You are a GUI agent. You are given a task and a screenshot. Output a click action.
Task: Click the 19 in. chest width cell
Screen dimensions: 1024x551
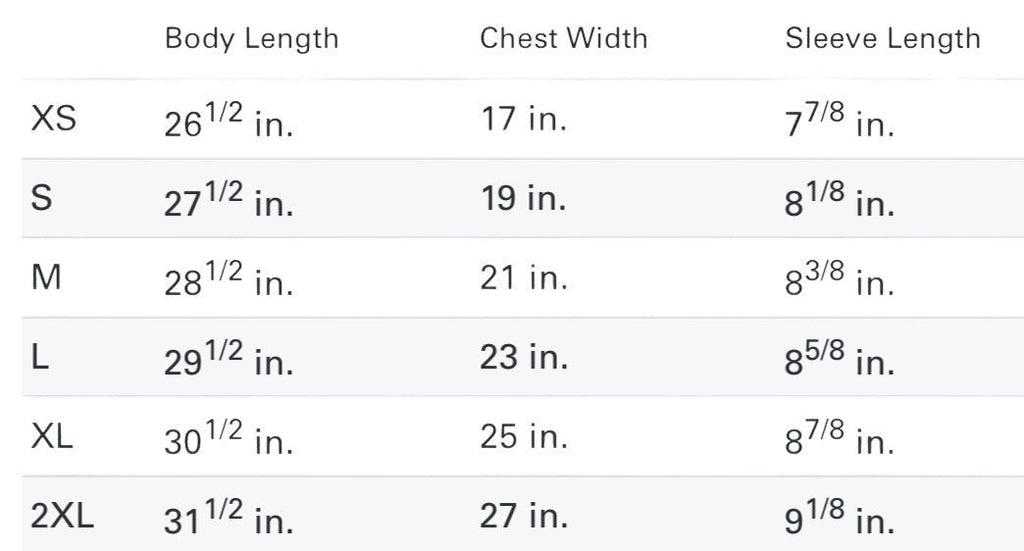(x=523, y=199)
